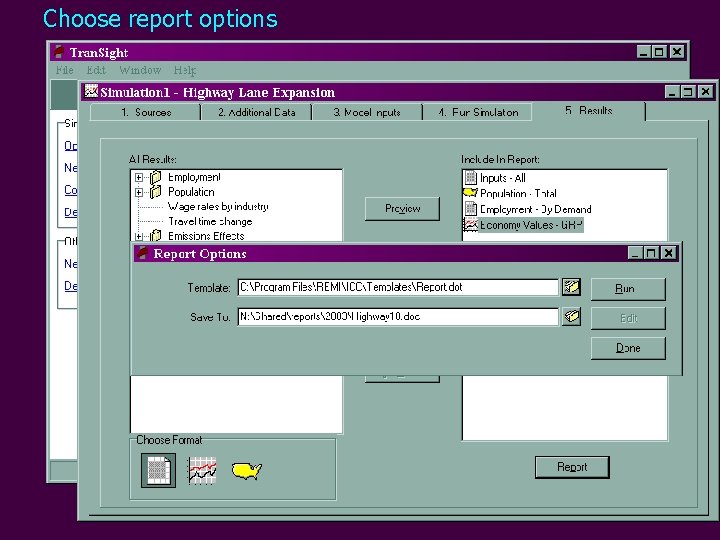Select Employment label in All Results
This screenshot has height=540, width=720.
(x=194, y=177)
